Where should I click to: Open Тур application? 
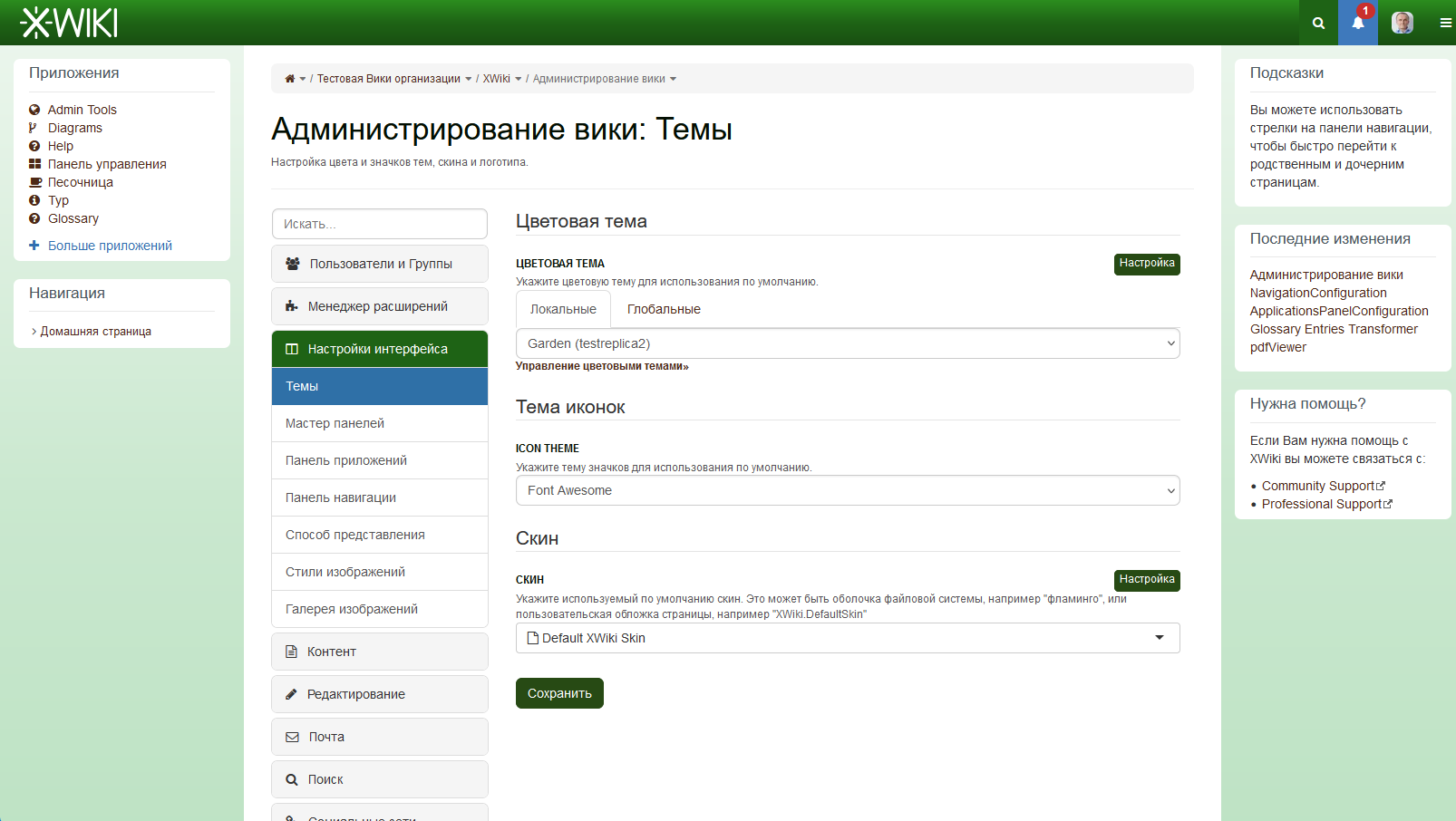coord(58,200)
